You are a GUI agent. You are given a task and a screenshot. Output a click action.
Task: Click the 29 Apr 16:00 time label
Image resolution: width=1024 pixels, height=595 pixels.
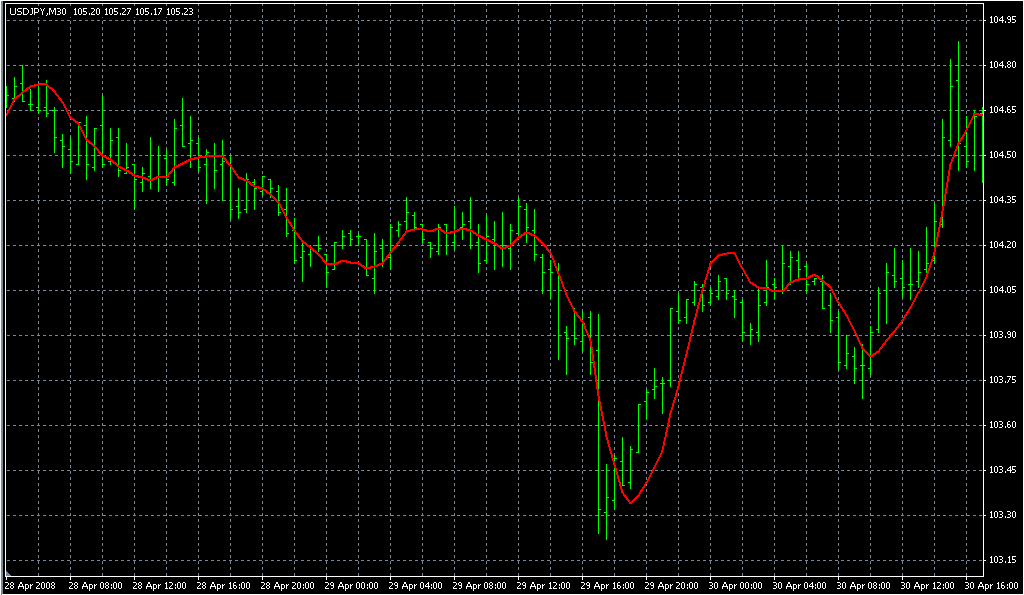608,585
